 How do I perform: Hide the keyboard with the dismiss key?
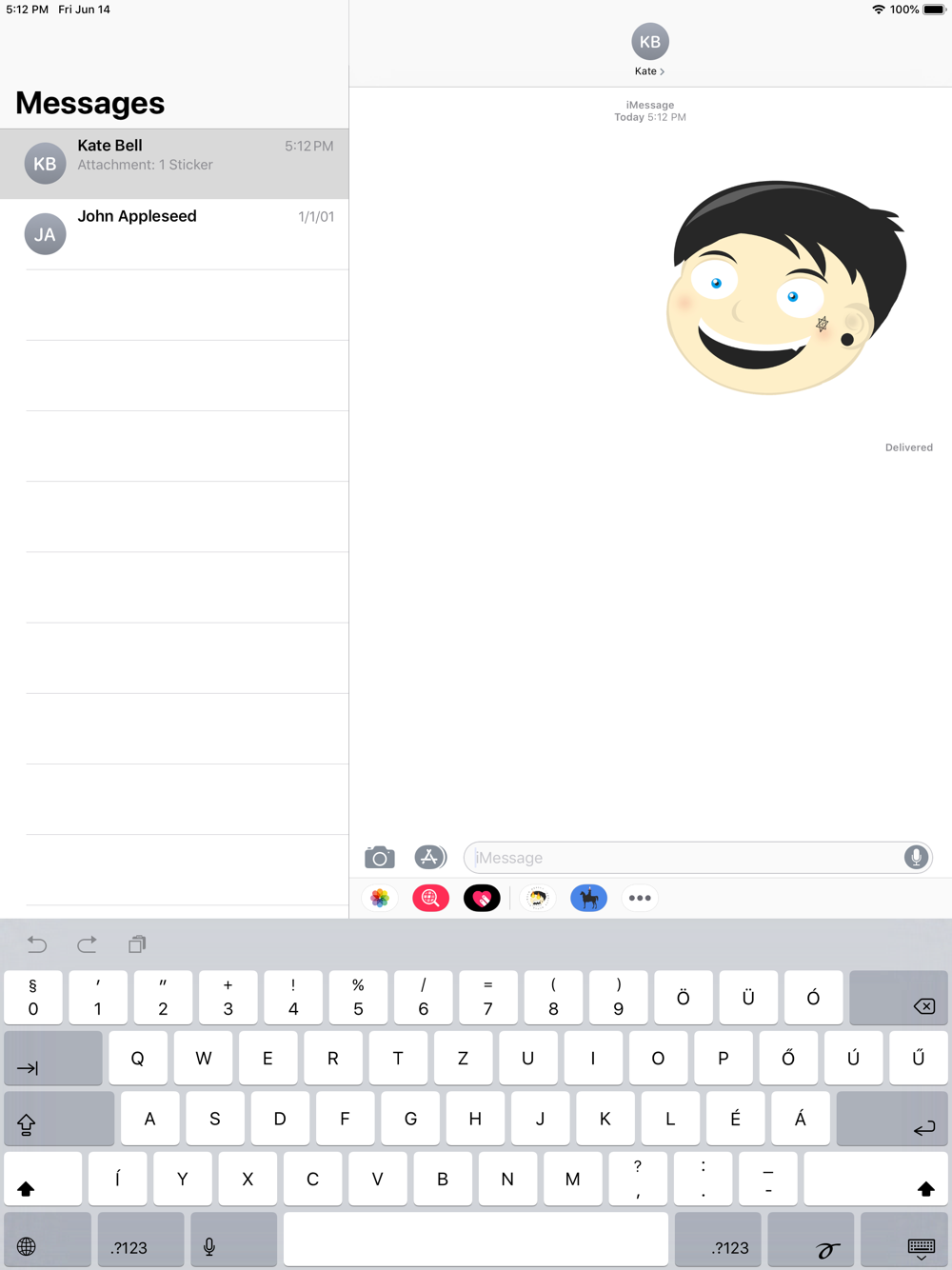pos(904,1240)
